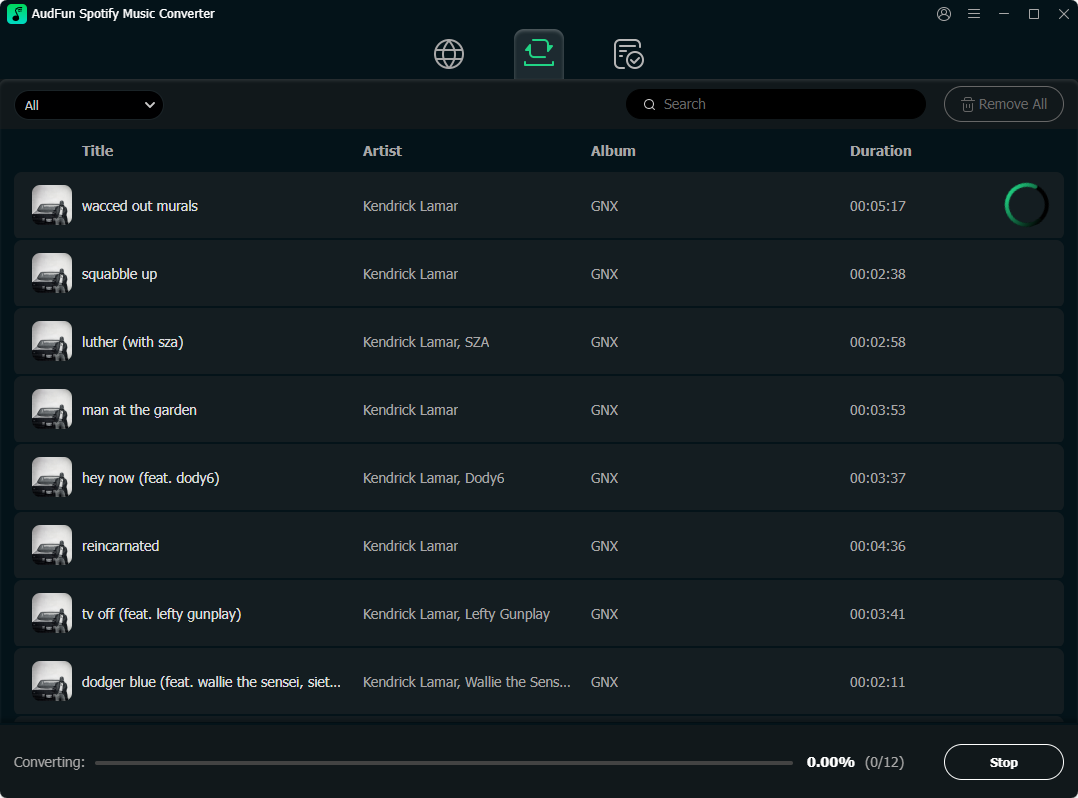This screenshot has width=1078, height=798.
Task: Click album thumbnail of squabble up
Action: tap(52, 273)
